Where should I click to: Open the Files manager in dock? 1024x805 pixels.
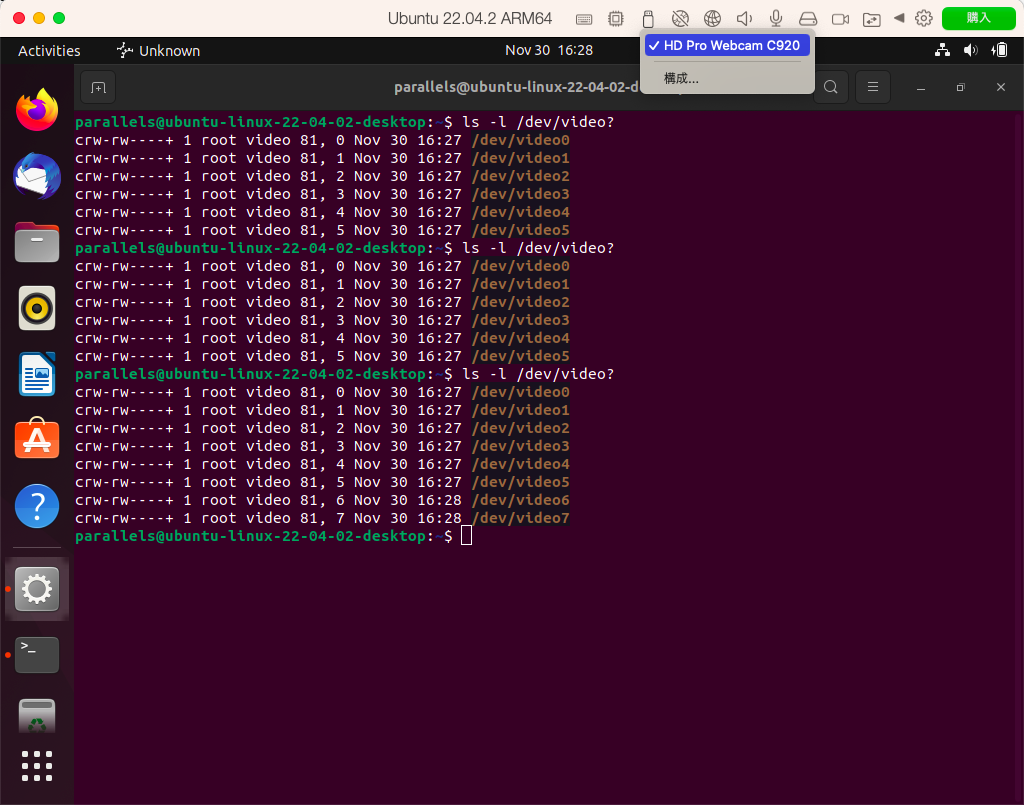[x=37, y=242]
